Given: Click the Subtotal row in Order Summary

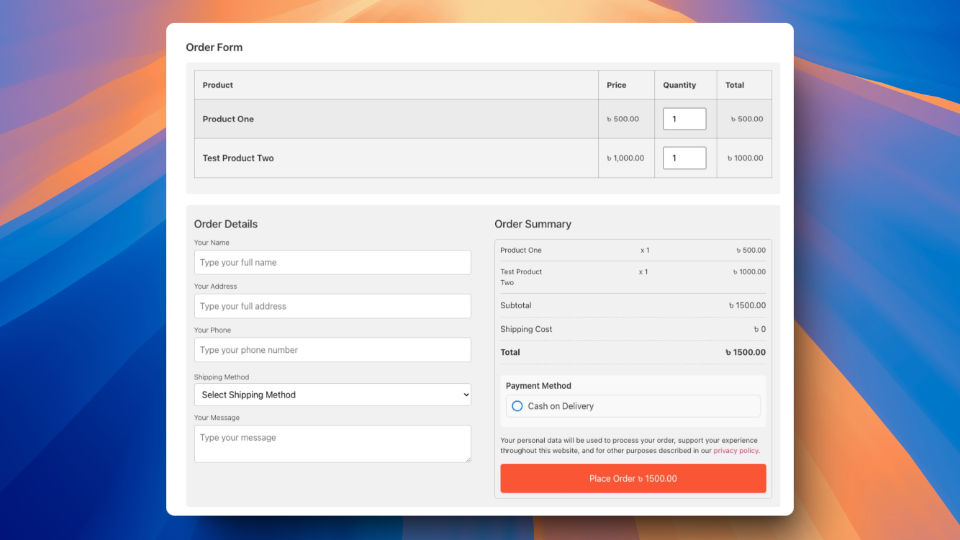Looking at the screenshot, I should click(x=516, y=305).
